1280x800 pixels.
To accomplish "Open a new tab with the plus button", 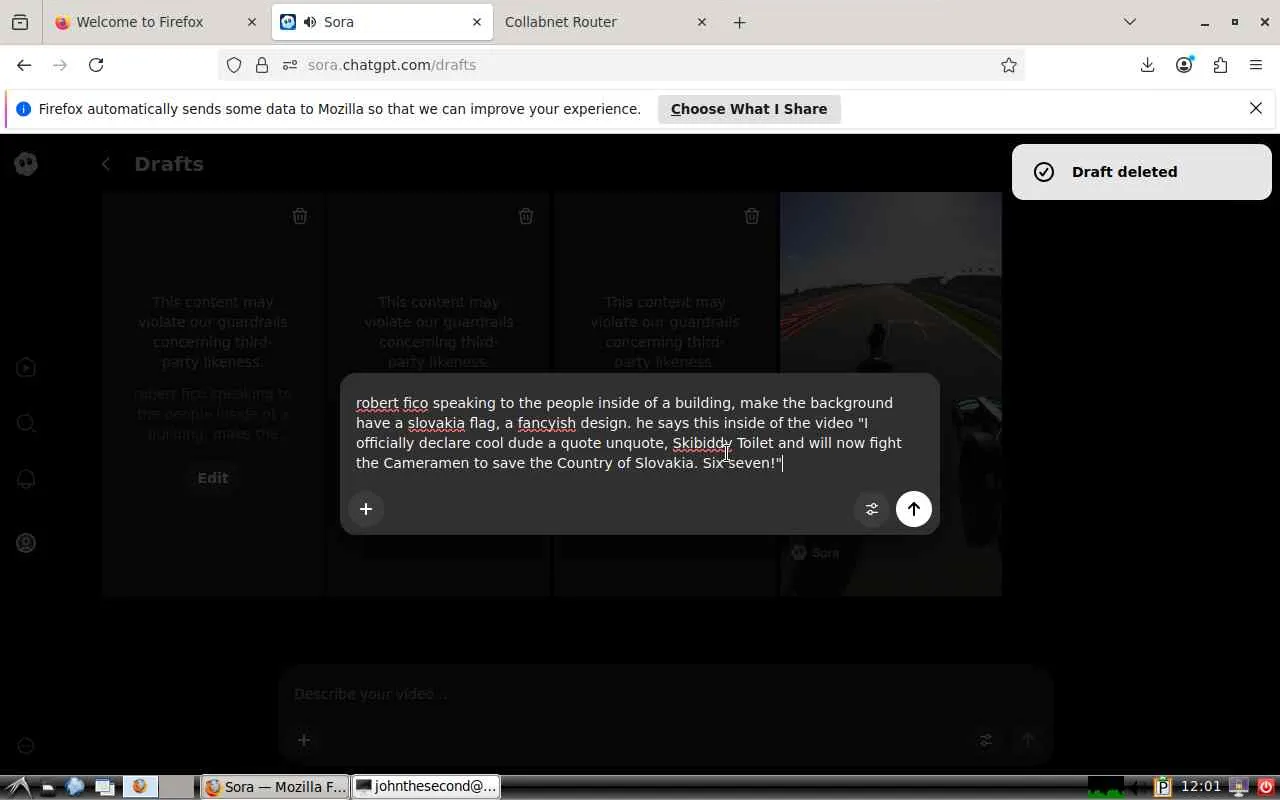I will point(740,22).
